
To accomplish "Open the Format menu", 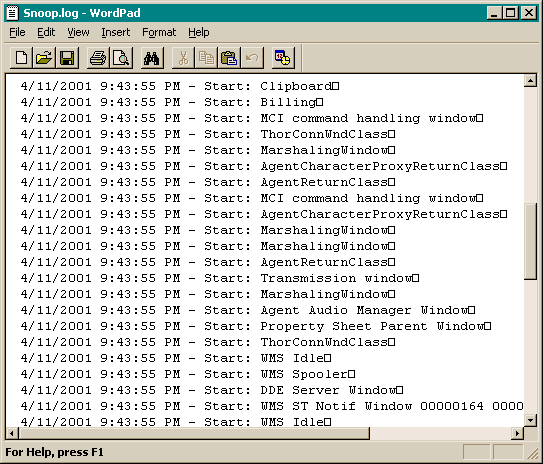I will [x=159, y=32].
